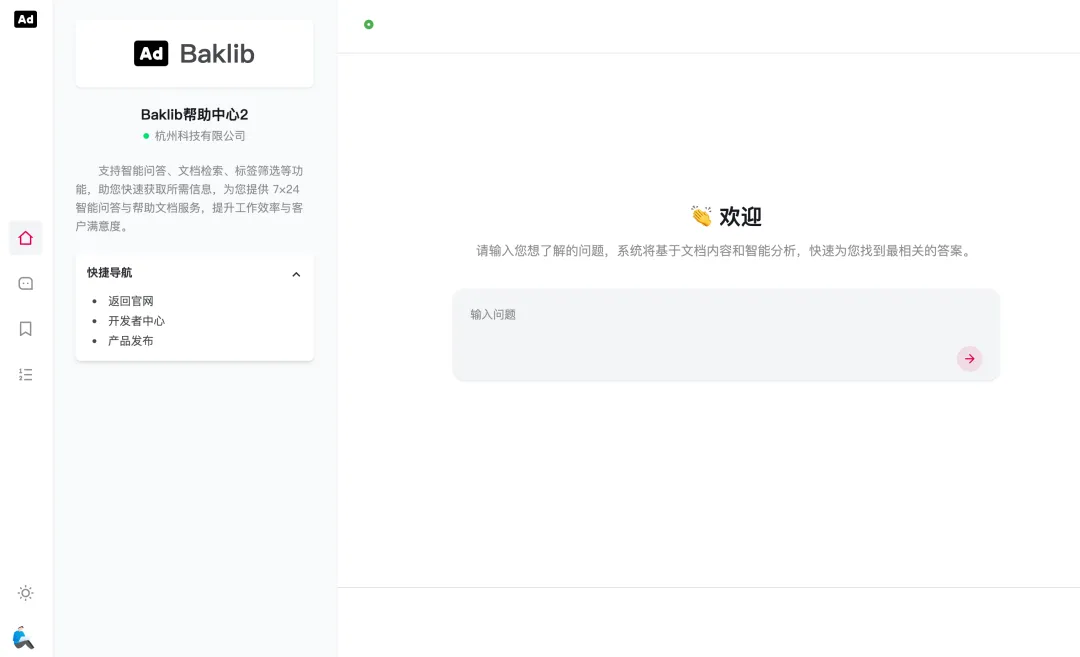Click the Baklib帮助中心2 title
The image size is (1080, 657).
(x=194, y=114)
